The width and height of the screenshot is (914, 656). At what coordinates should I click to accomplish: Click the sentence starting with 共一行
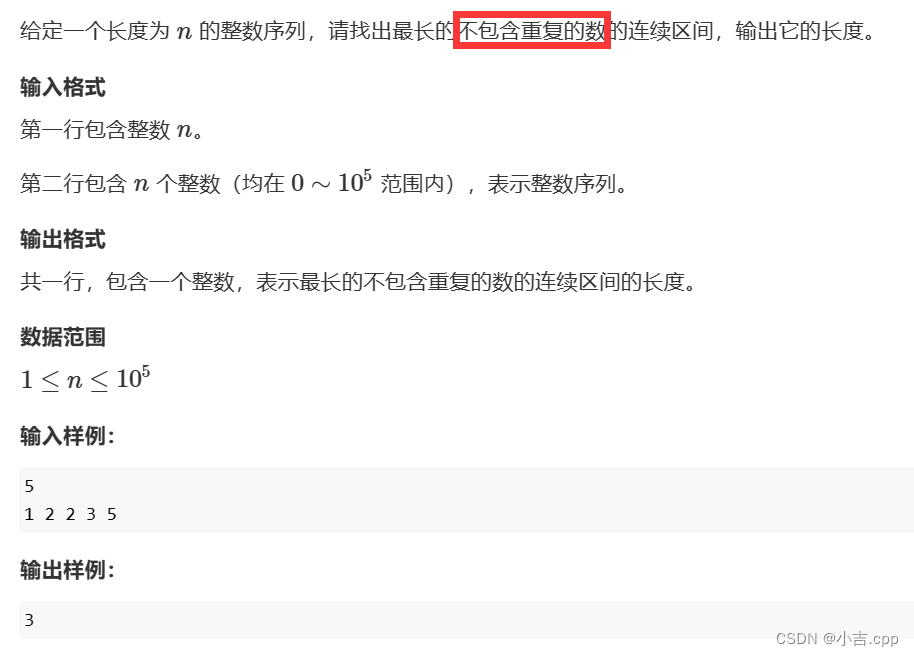358,282
